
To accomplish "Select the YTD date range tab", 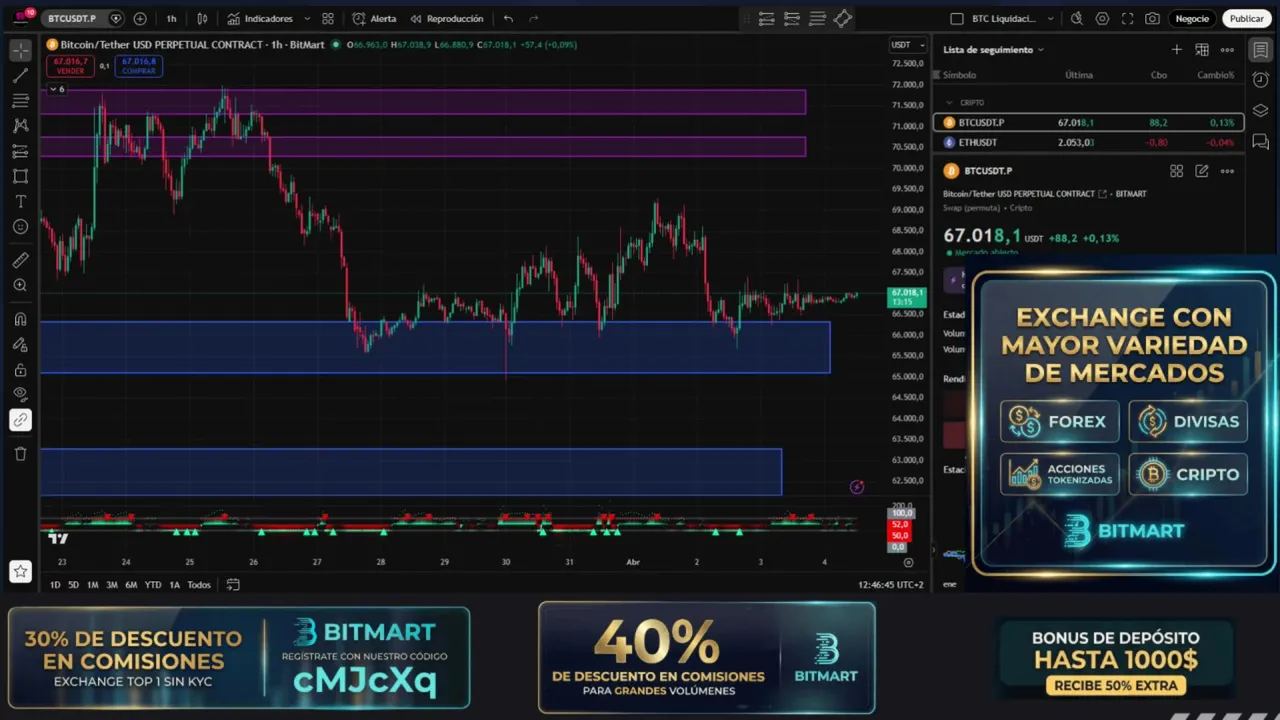I will click(152, 584).
